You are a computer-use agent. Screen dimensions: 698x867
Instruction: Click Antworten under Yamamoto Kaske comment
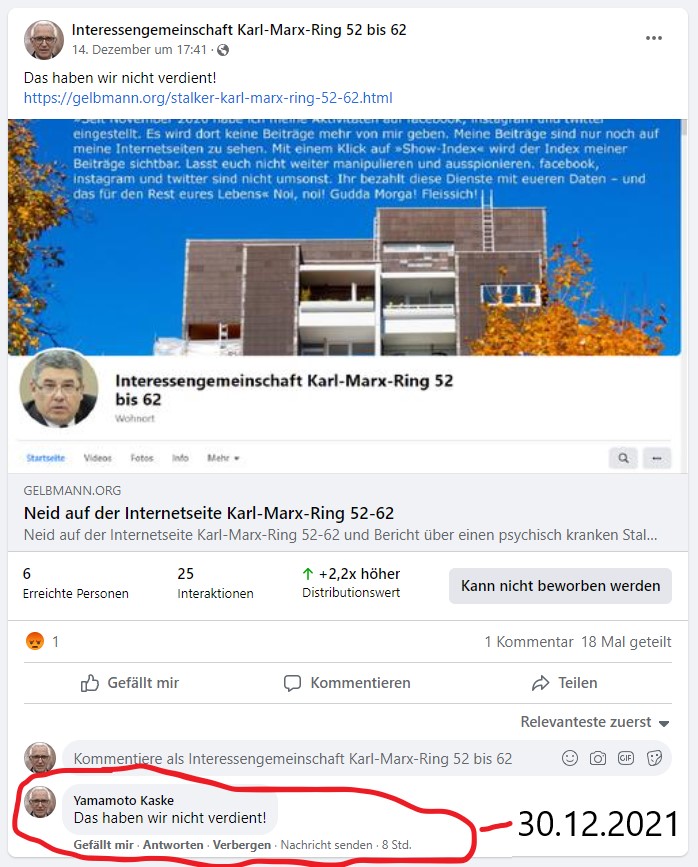173,845
